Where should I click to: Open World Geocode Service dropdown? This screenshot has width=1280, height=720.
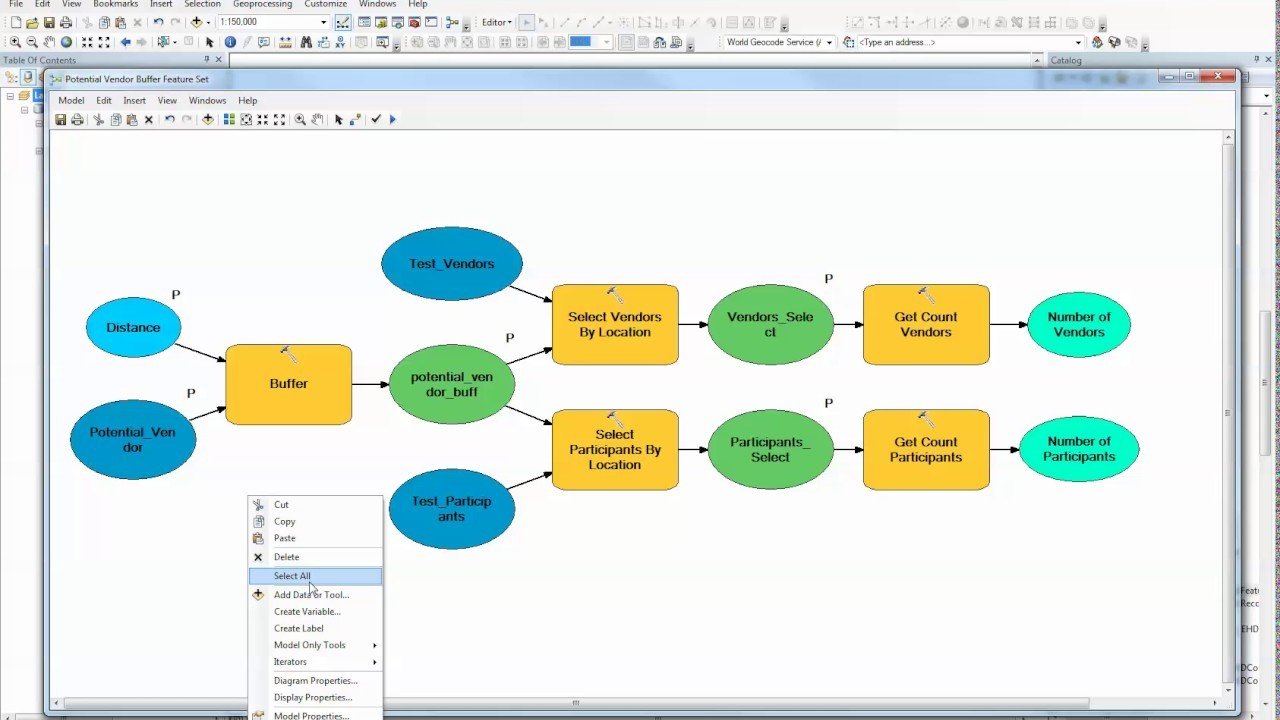point(829,42)
